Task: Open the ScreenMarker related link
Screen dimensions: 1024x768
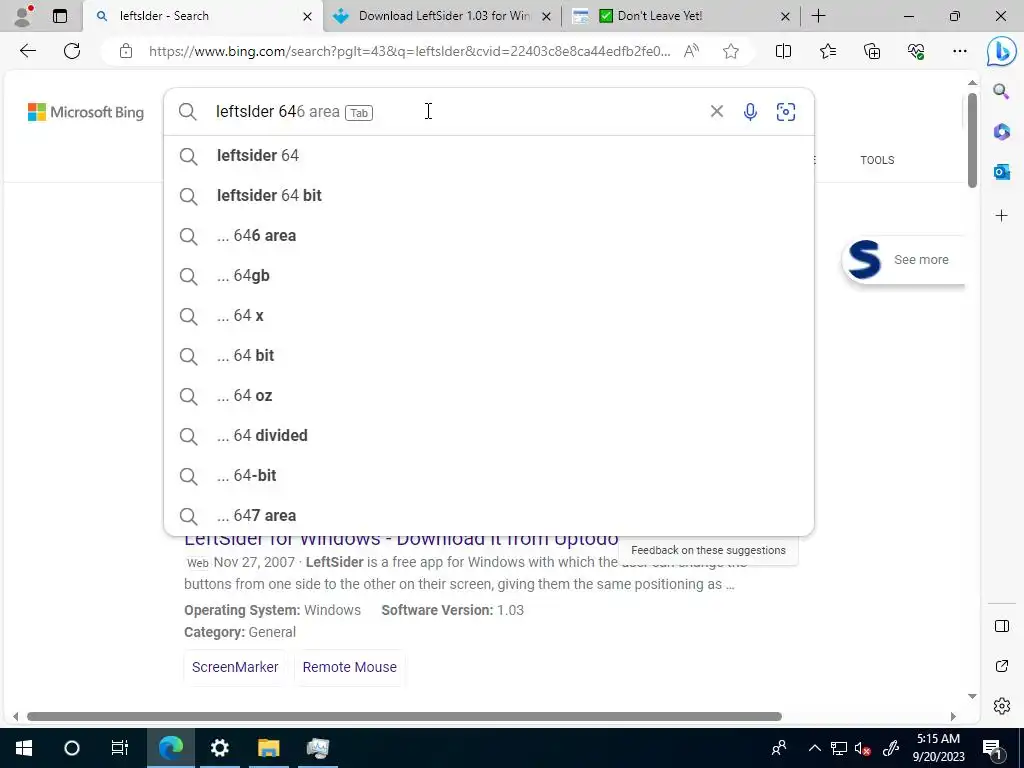Action: pyautogui.click(x=235, y=667)
